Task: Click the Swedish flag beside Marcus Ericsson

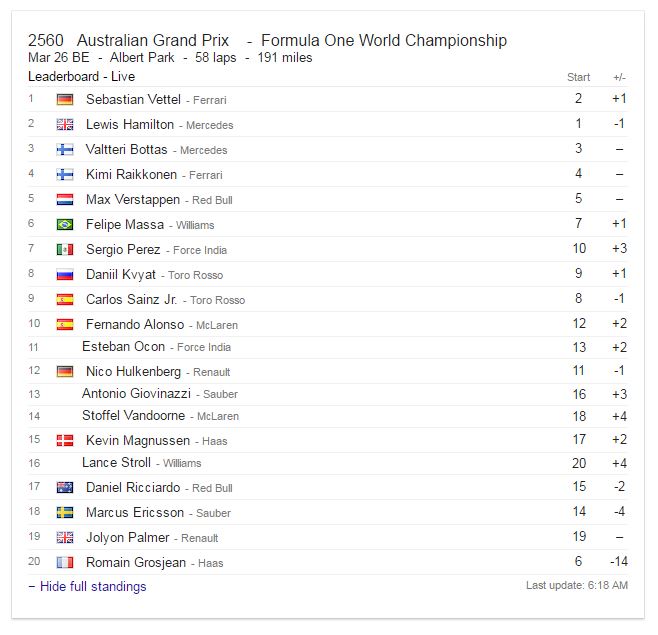Action: [x=65, y=512]
